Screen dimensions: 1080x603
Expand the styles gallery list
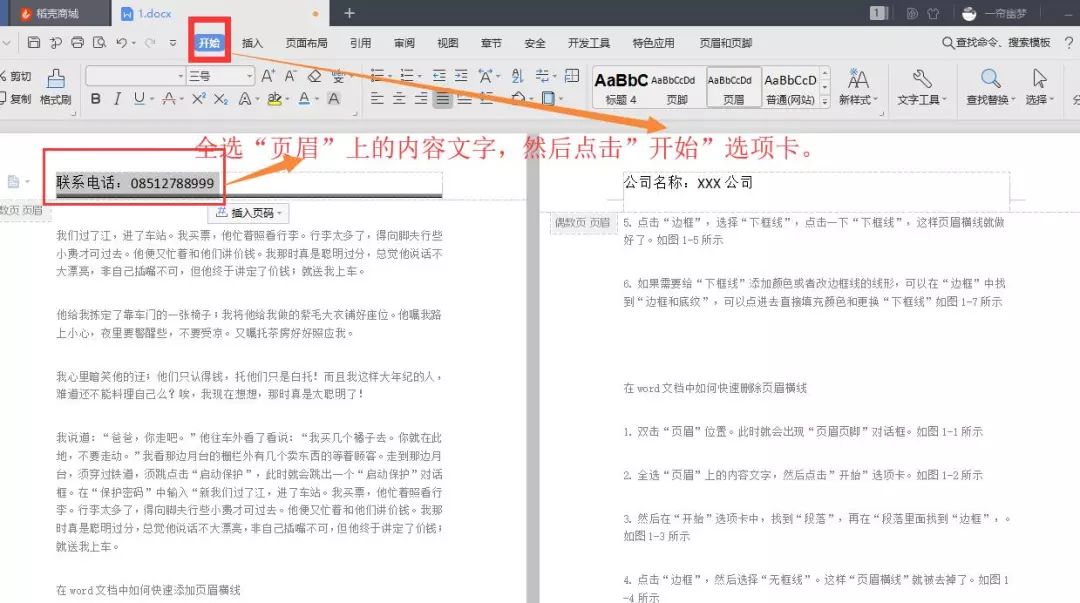(x=824, y=101)
